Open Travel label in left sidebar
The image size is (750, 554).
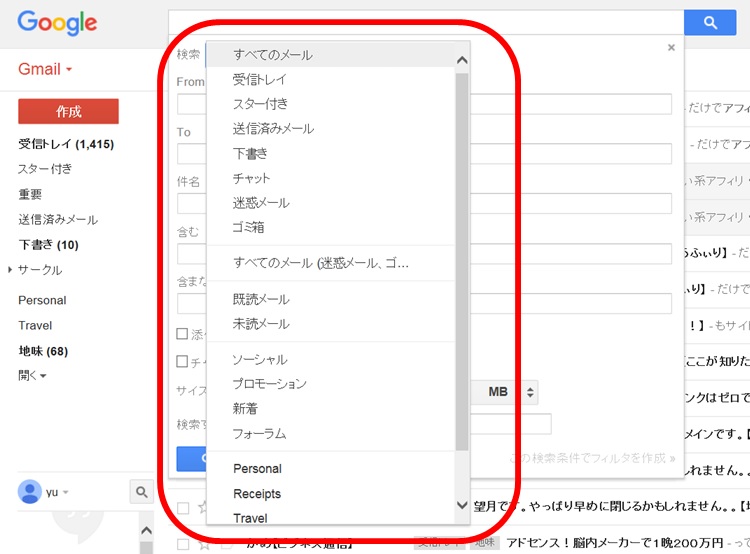click(x=35, y=326)
